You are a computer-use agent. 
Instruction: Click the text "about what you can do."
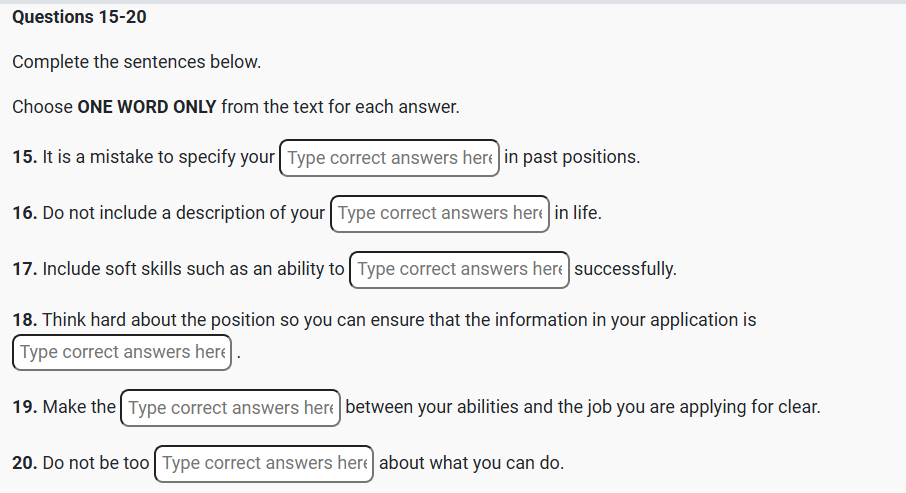[x=471, y=464]
